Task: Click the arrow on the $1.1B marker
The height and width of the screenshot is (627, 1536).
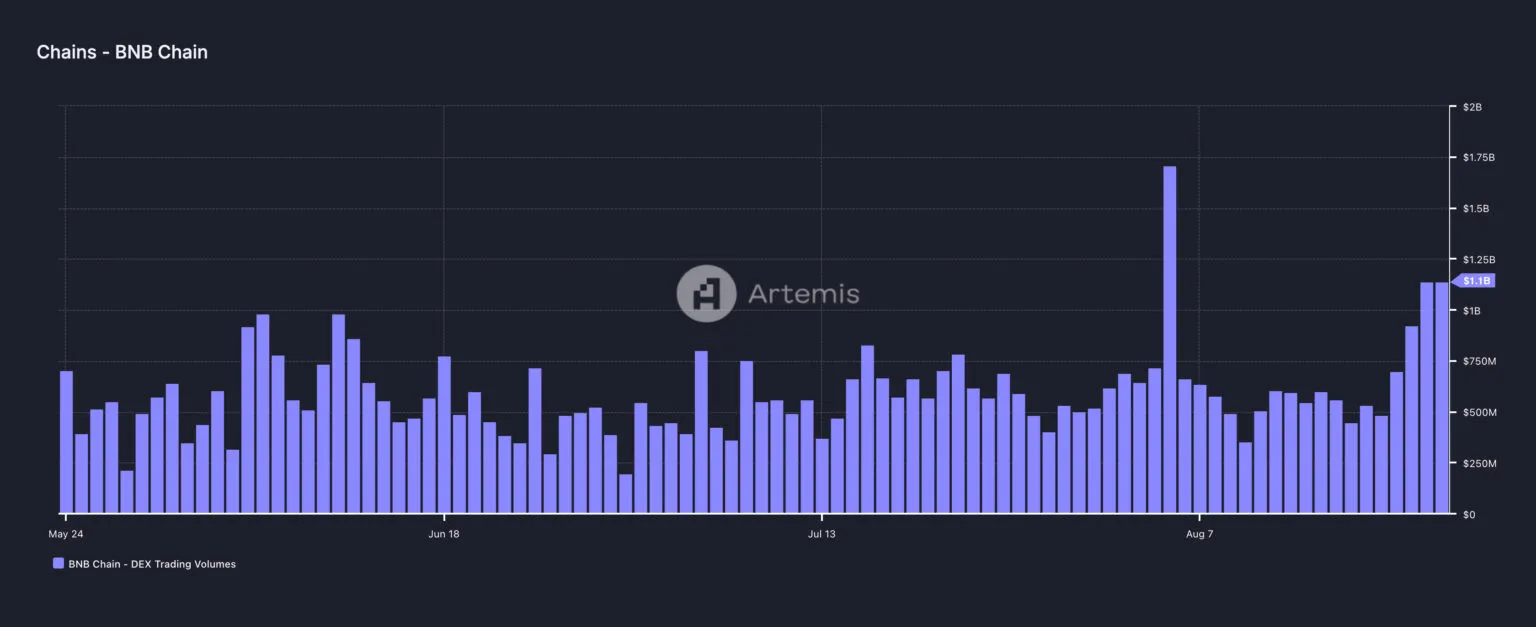Action: pos(1456,281)
